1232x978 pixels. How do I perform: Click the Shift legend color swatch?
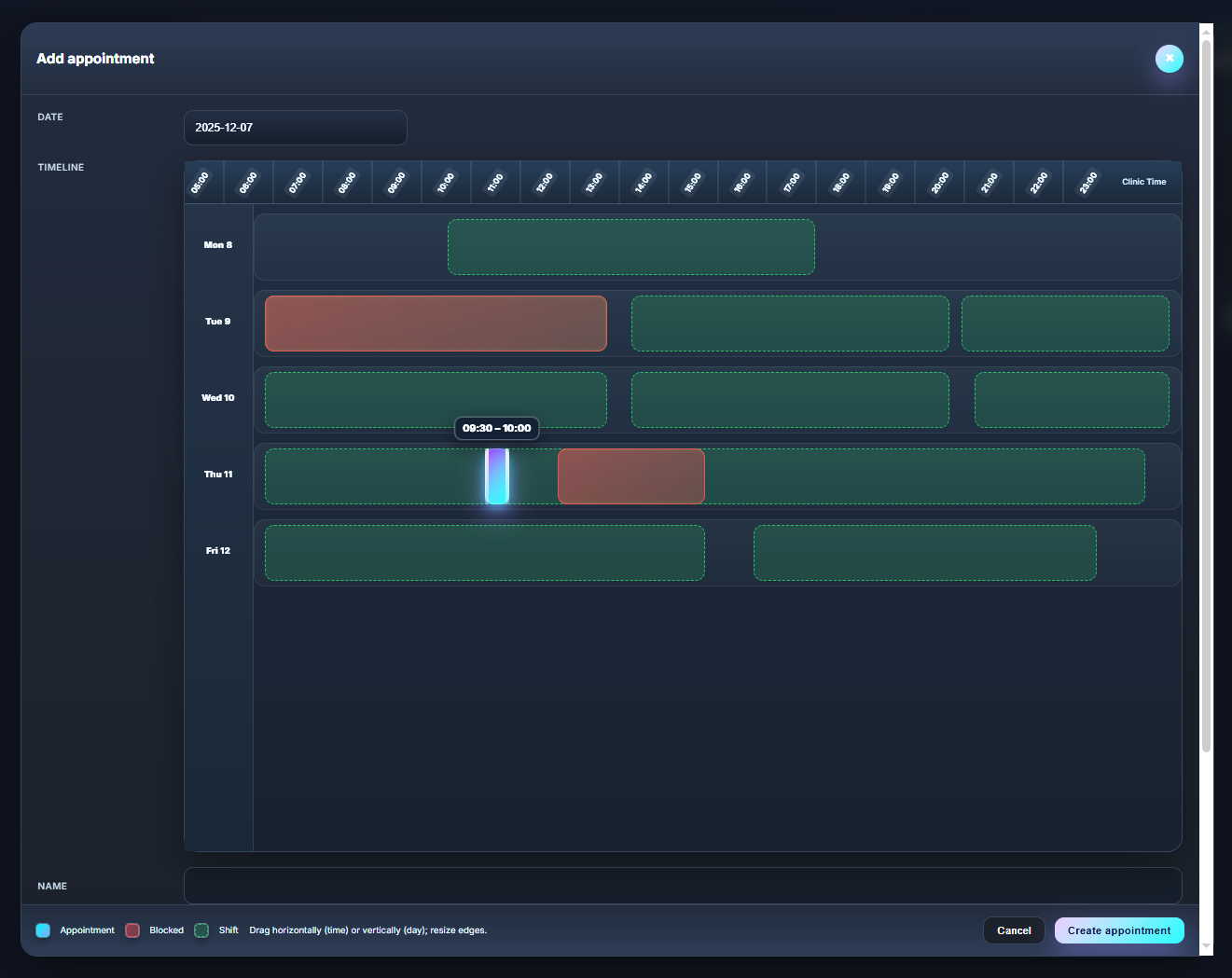click(x=201, y=930)
